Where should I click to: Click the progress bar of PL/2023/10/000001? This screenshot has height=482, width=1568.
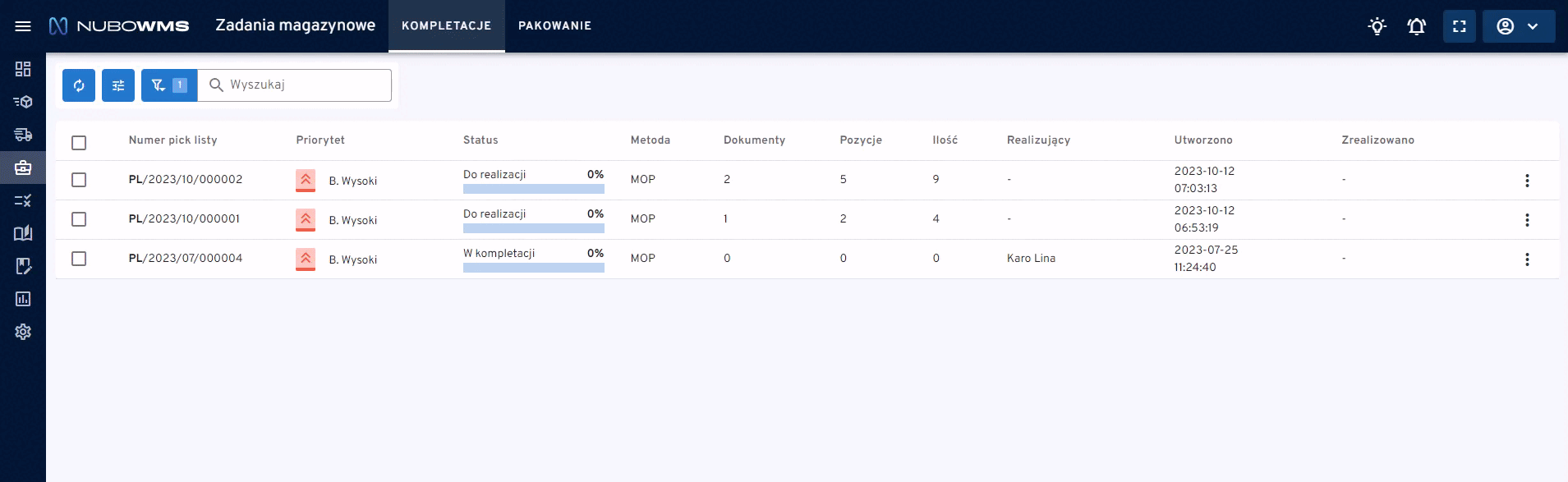pyautogui.click(x=533, y=228)
